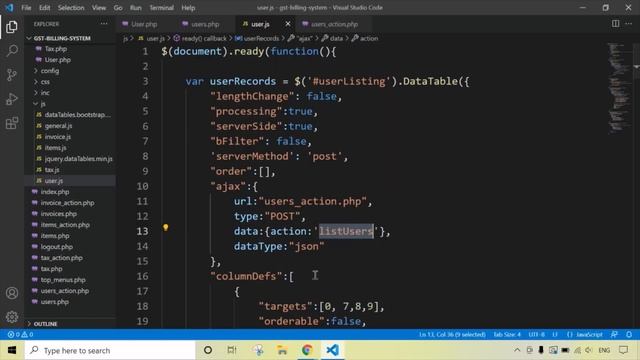Open the Run menu
This screenshot has height=360, width=640.
pyautogui.click(x=136, y=7)
